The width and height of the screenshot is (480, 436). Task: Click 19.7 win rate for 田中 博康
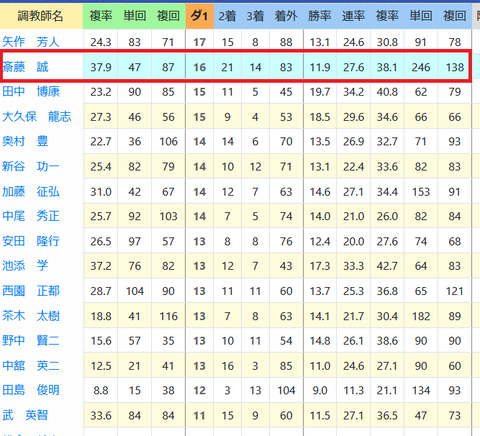(x=320, y=92)
